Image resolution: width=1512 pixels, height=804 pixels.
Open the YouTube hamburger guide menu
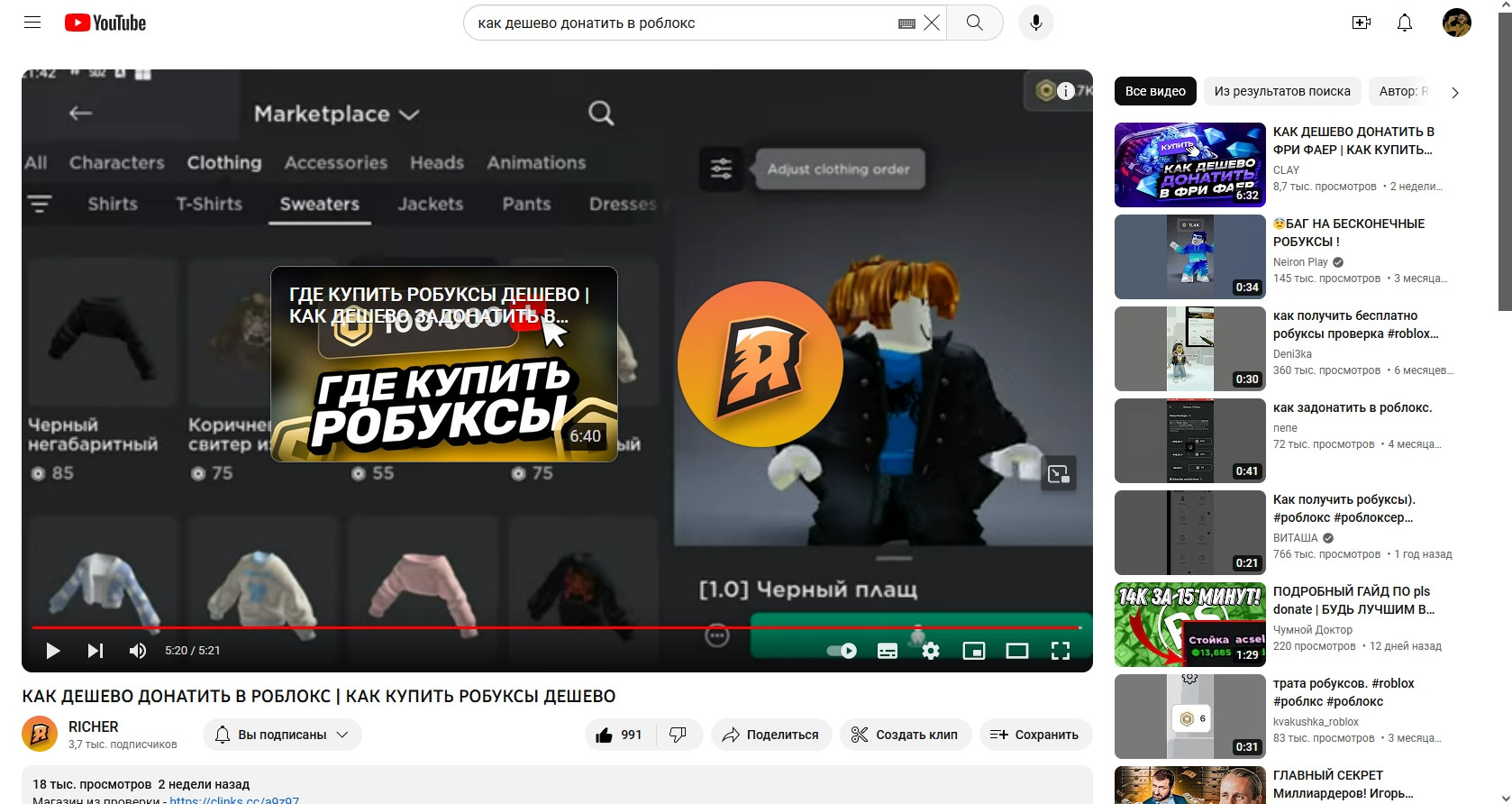pos(32,23)
